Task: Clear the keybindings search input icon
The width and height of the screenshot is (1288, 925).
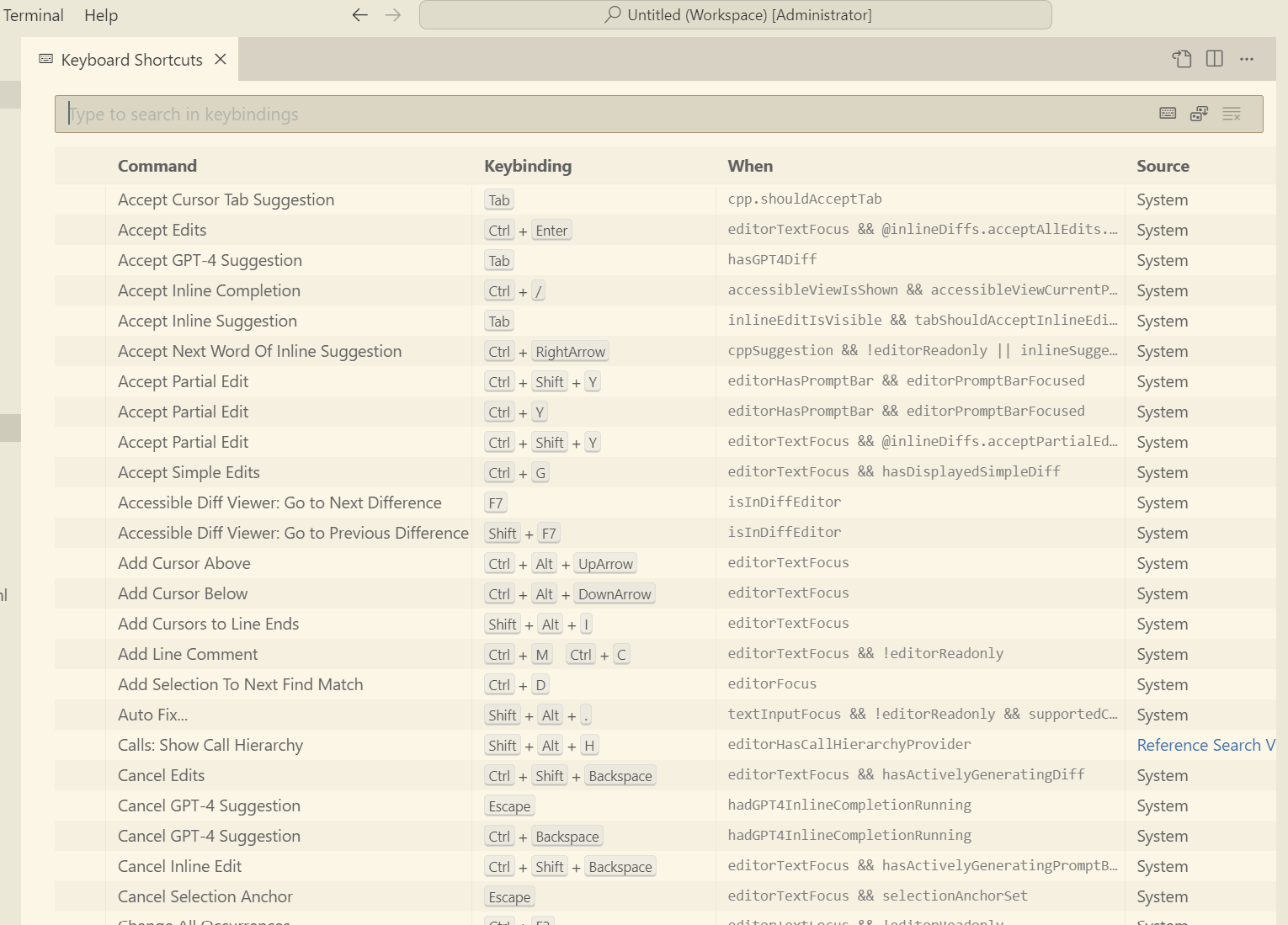Action: [x=1232, y=114]
